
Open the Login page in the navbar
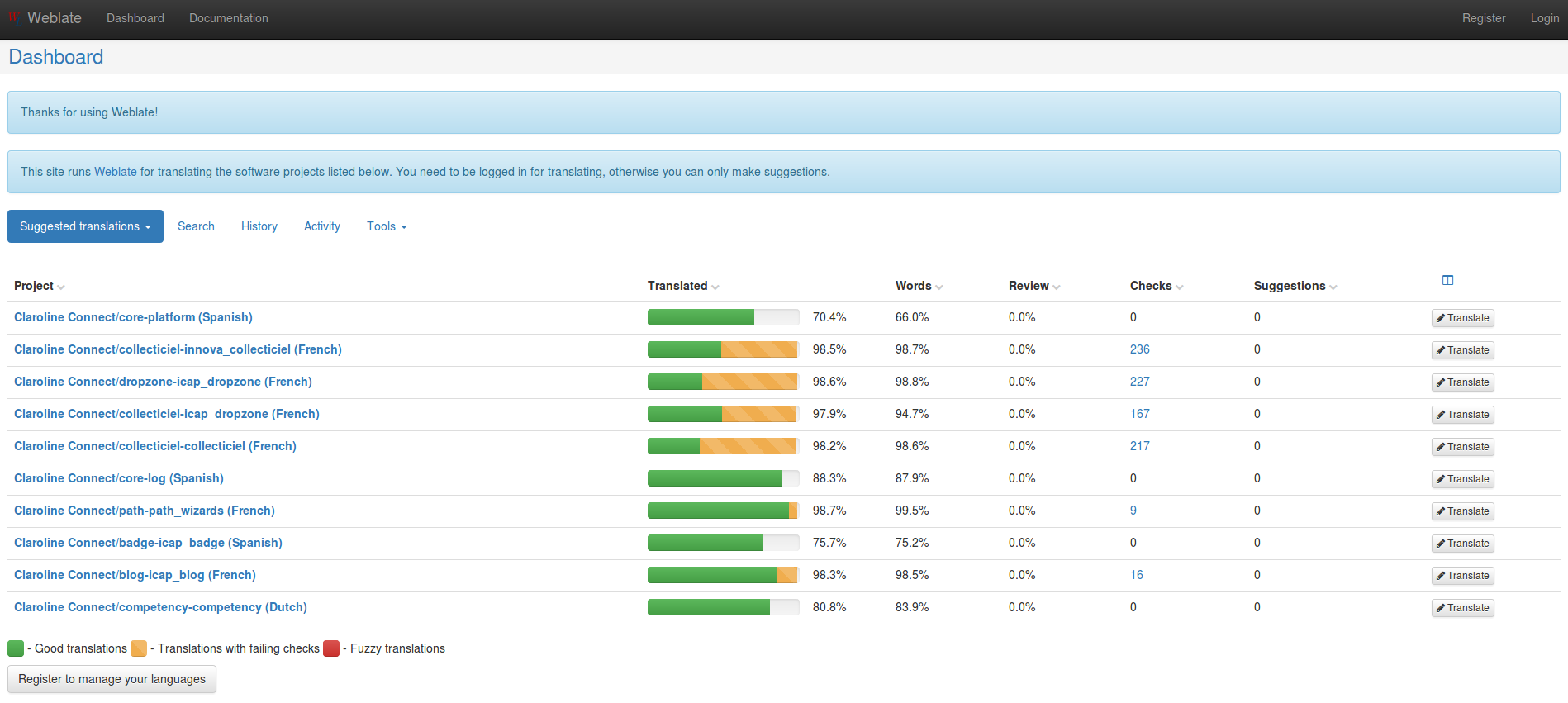[1545, 18]
